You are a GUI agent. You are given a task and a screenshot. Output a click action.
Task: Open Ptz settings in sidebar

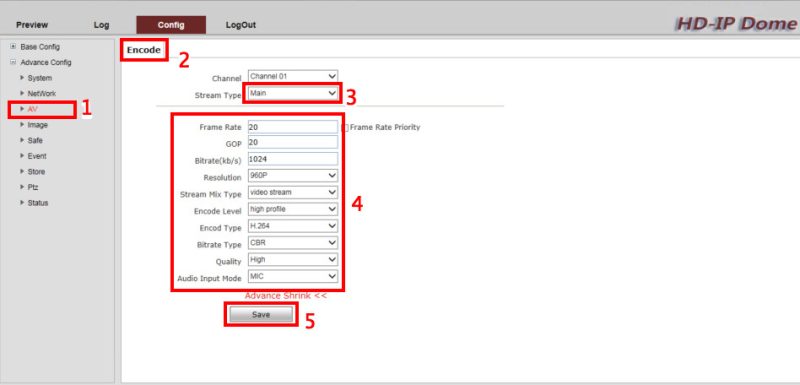pyautogui.click(x=33, y=187)
